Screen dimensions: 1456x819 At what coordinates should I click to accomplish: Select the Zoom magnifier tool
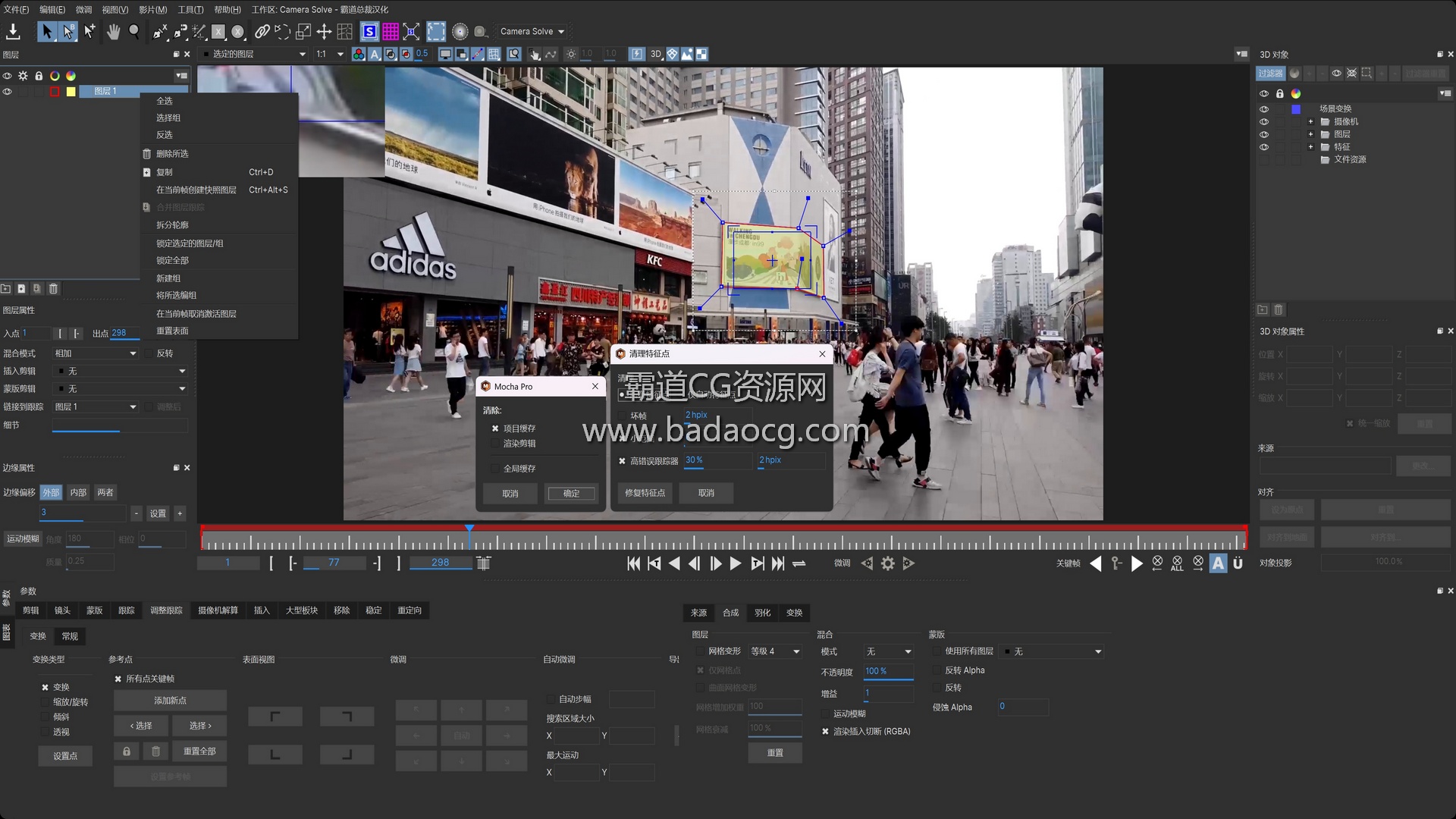click(x=134, y=31)
